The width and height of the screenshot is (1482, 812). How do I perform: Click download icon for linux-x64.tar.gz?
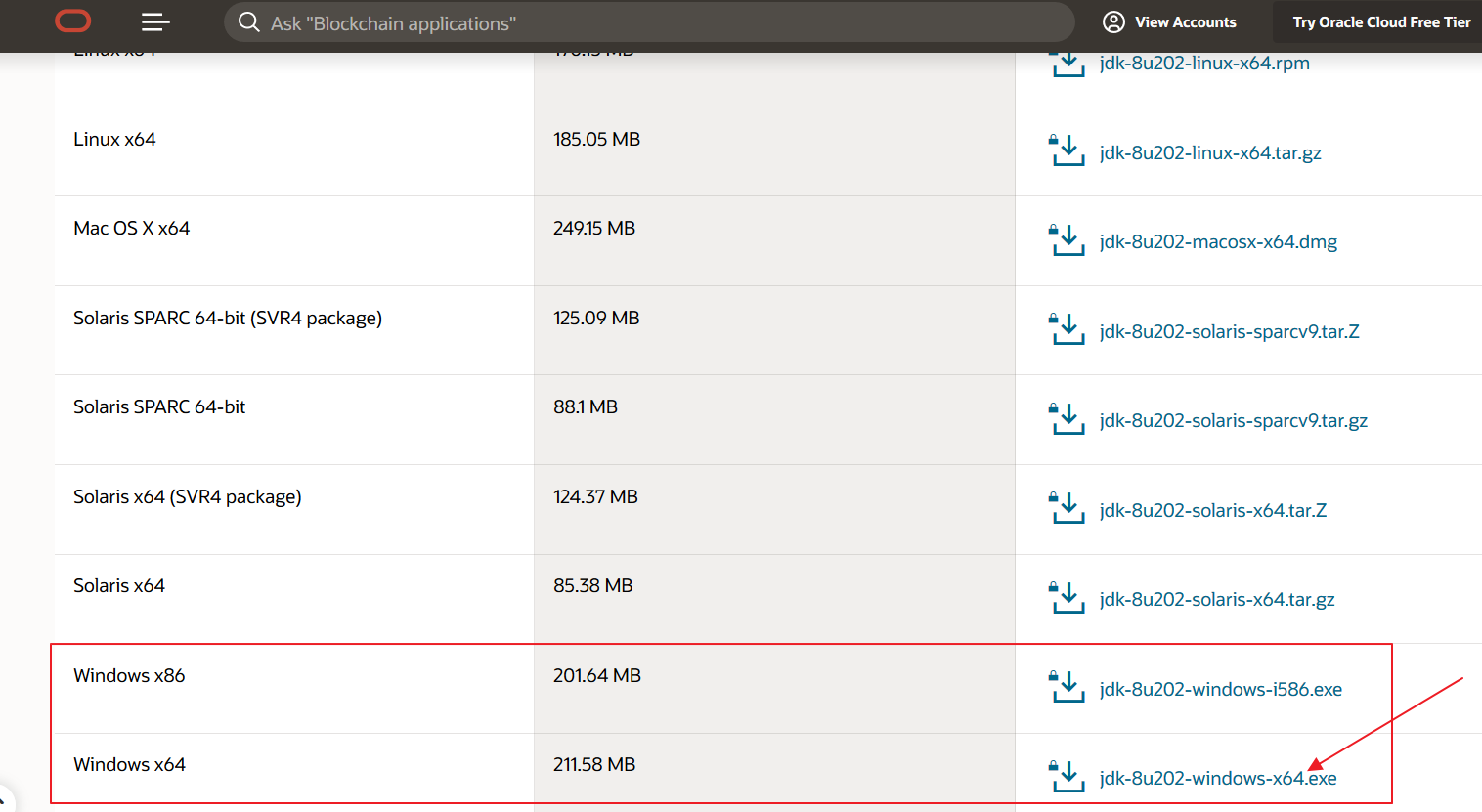click(1067, 151)
